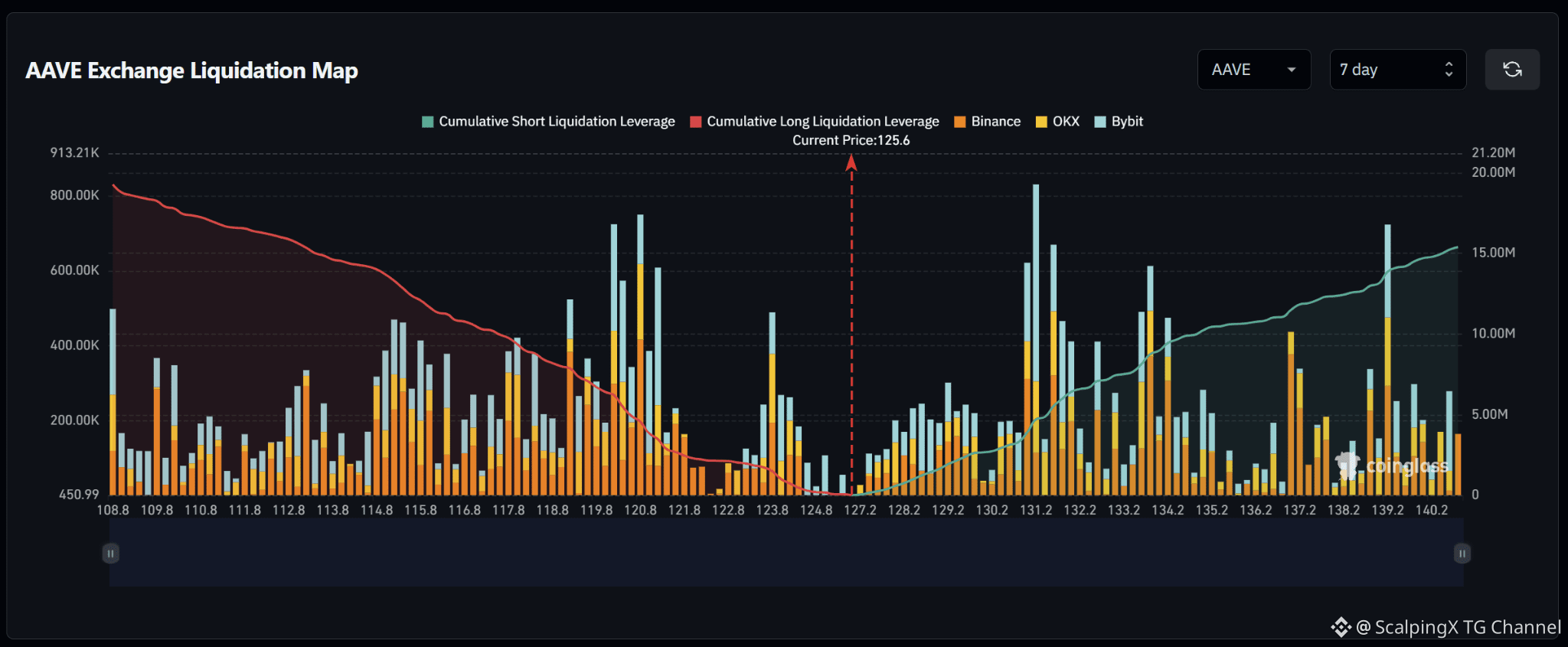The height and width of the screenshot is (647, 1568).
Task: Toggle the Bybit legend entry
Action: (1119, 122)
